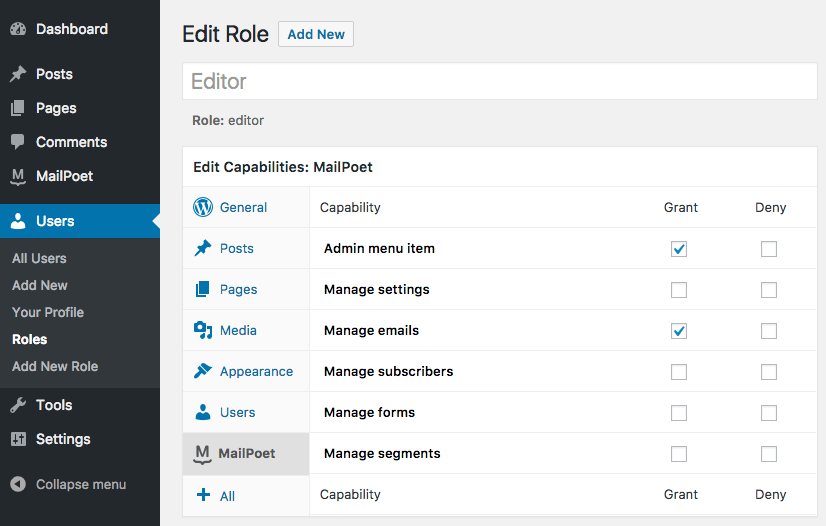The width and height of the screenshot is (826, 526).
Task: Open All Users submenu link
Action: click(x=40, y=259)
